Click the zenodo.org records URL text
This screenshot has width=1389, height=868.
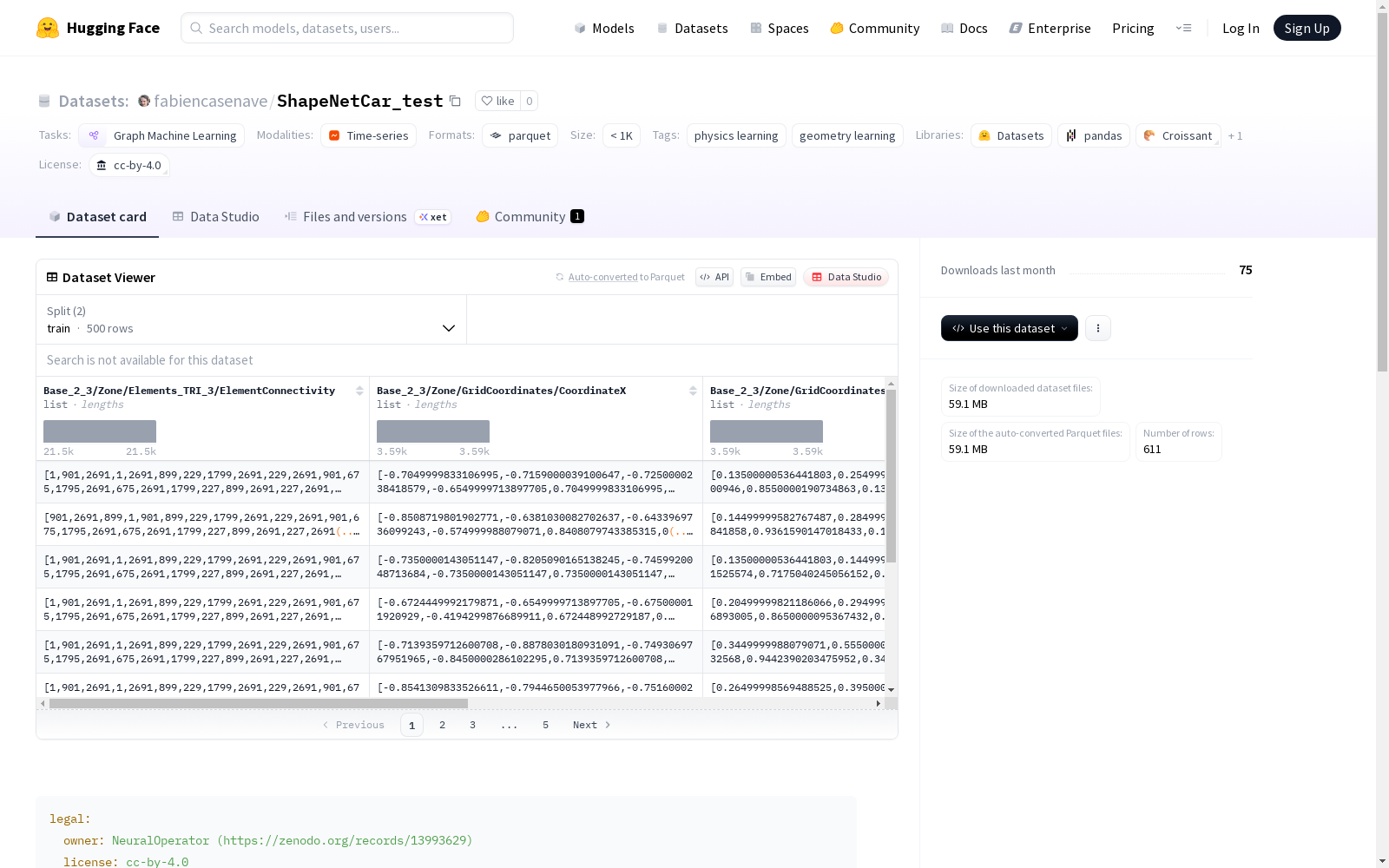[x=345, y=840]
